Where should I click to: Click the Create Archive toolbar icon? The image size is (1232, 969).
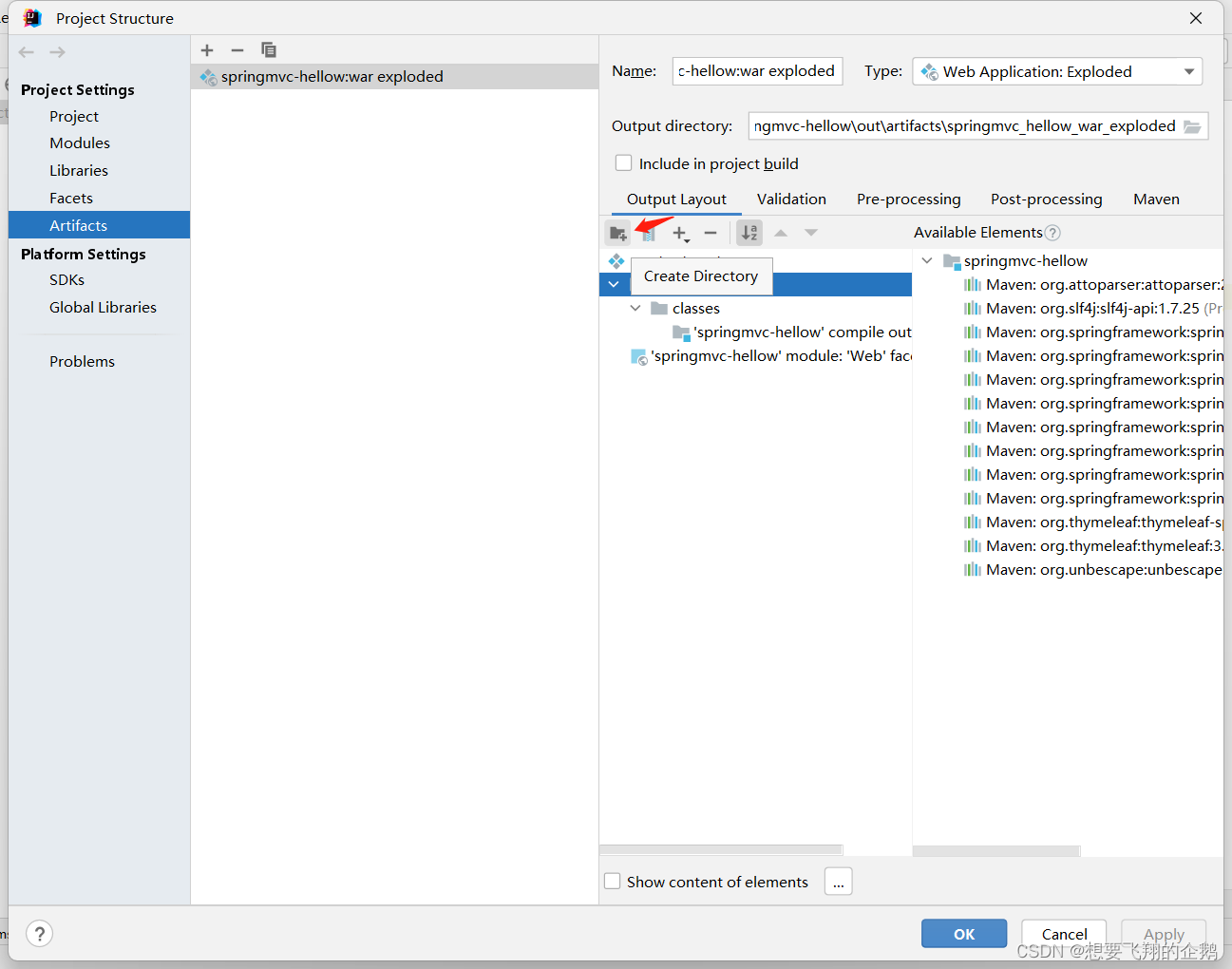pyautogui.click(x=649, y=233)
